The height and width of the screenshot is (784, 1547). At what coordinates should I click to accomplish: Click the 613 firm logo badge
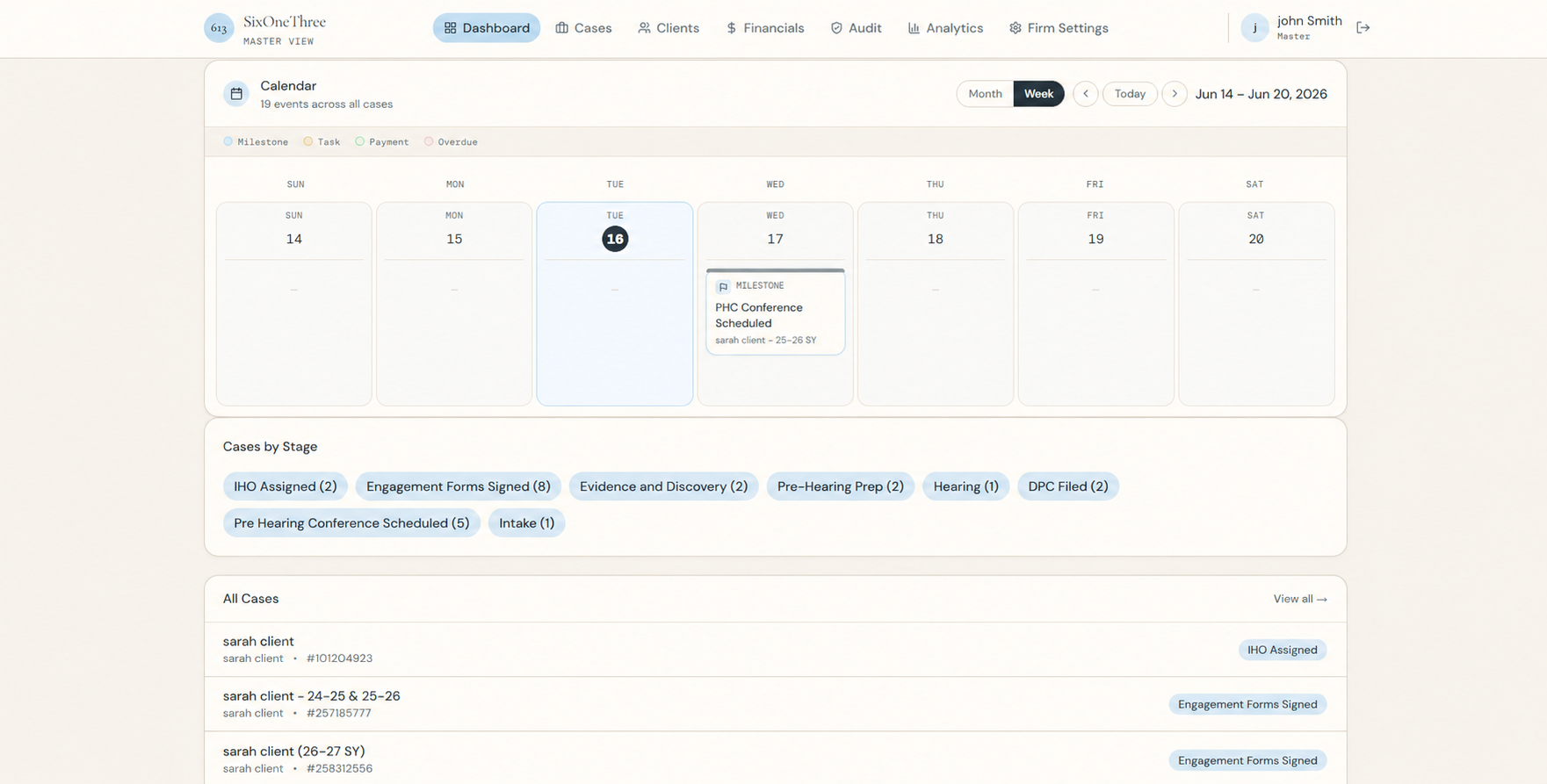(219, 28)
